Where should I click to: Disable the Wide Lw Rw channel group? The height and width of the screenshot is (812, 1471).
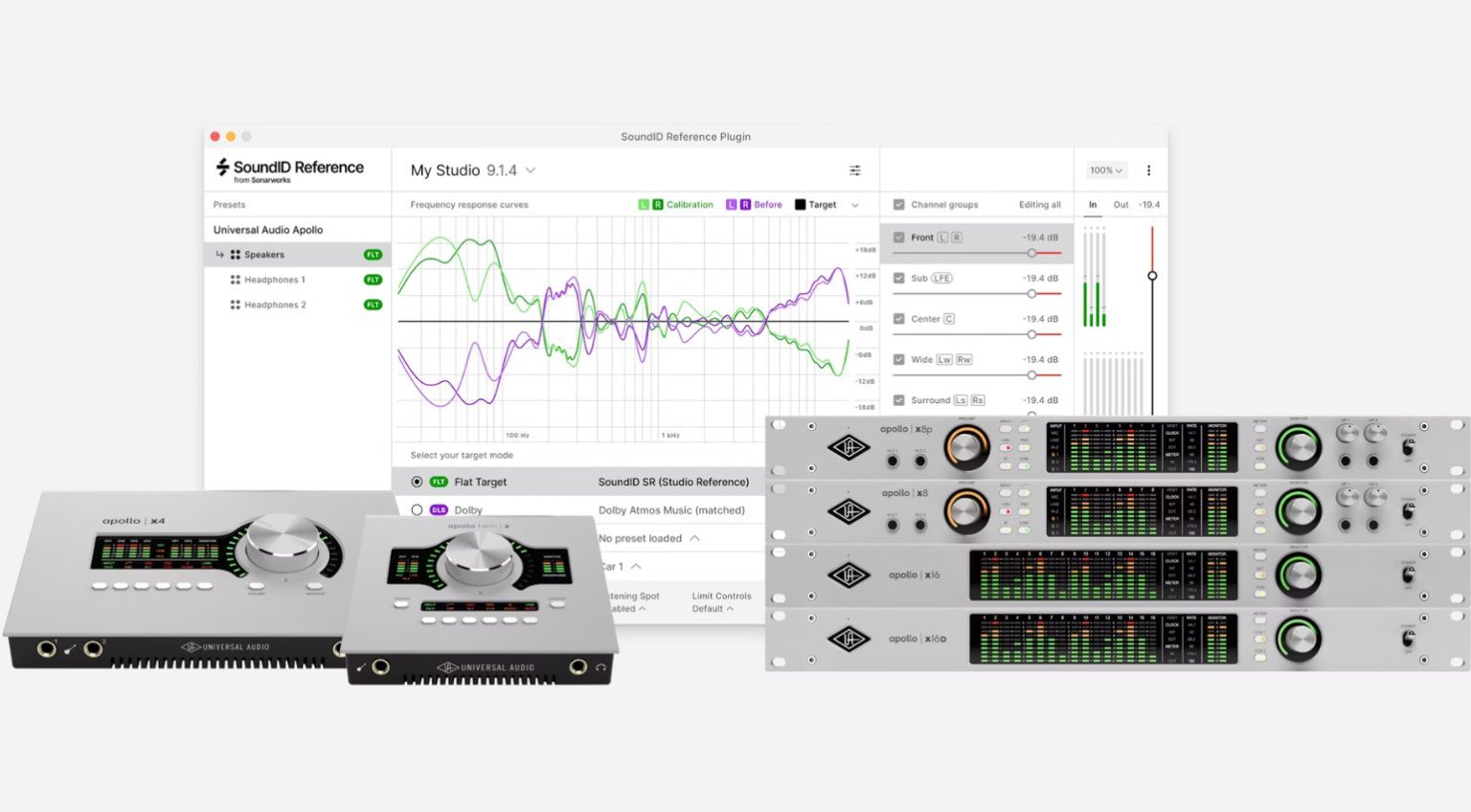pyautogui.click(x=898, y=359)
